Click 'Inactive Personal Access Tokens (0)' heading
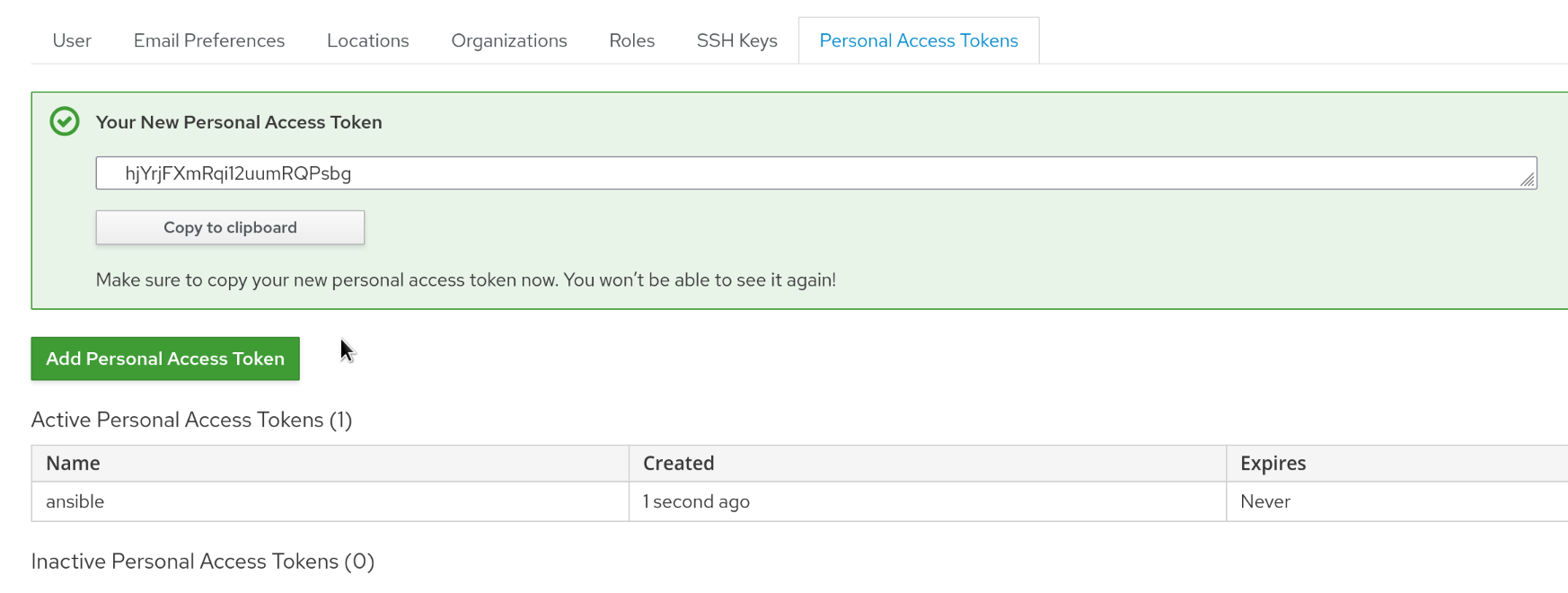This screenshot has width=1568, height=593. 203,562
